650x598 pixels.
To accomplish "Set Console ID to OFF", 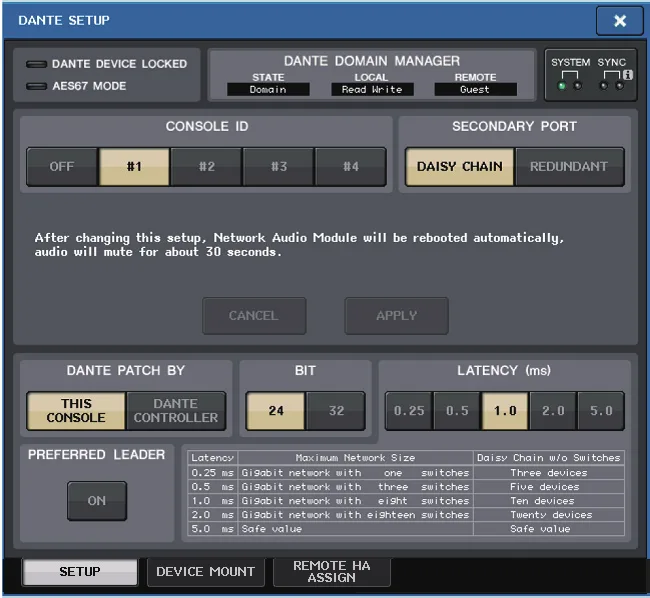I will (62, 167).
